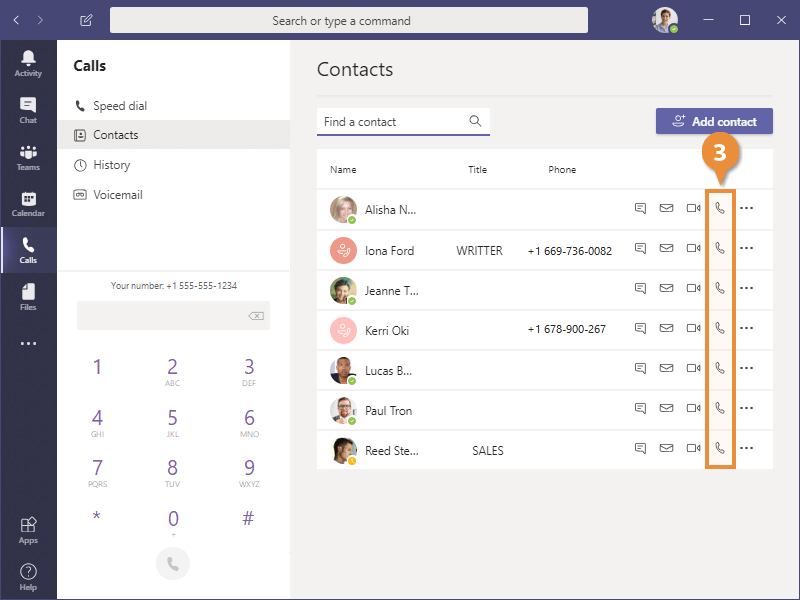The height and width of the screenshot is (600, 800).
Task: Open more options for Reed
Action: 747,450
